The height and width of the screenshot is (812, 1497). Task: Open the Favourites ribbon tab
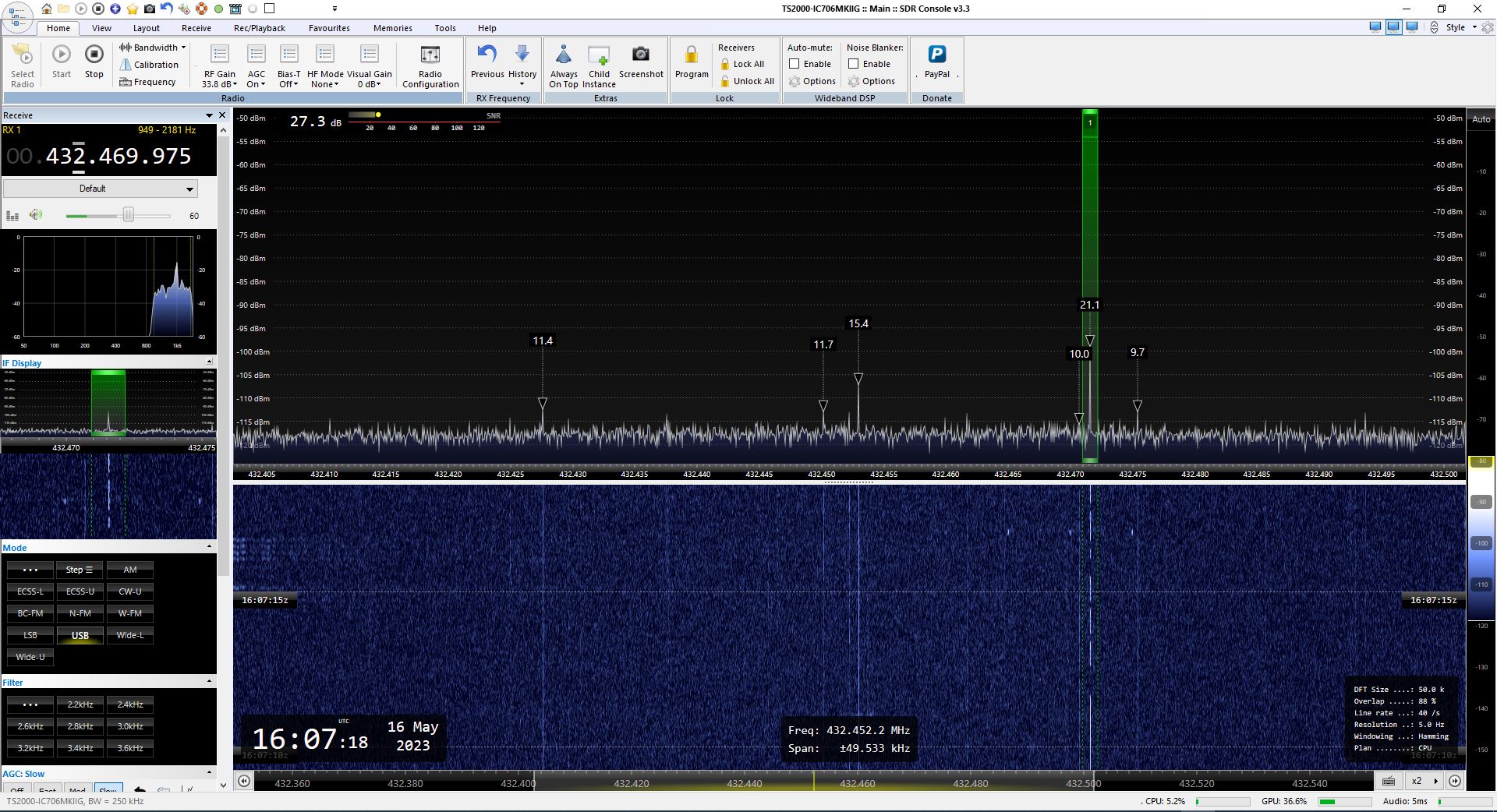coord(329,28)
